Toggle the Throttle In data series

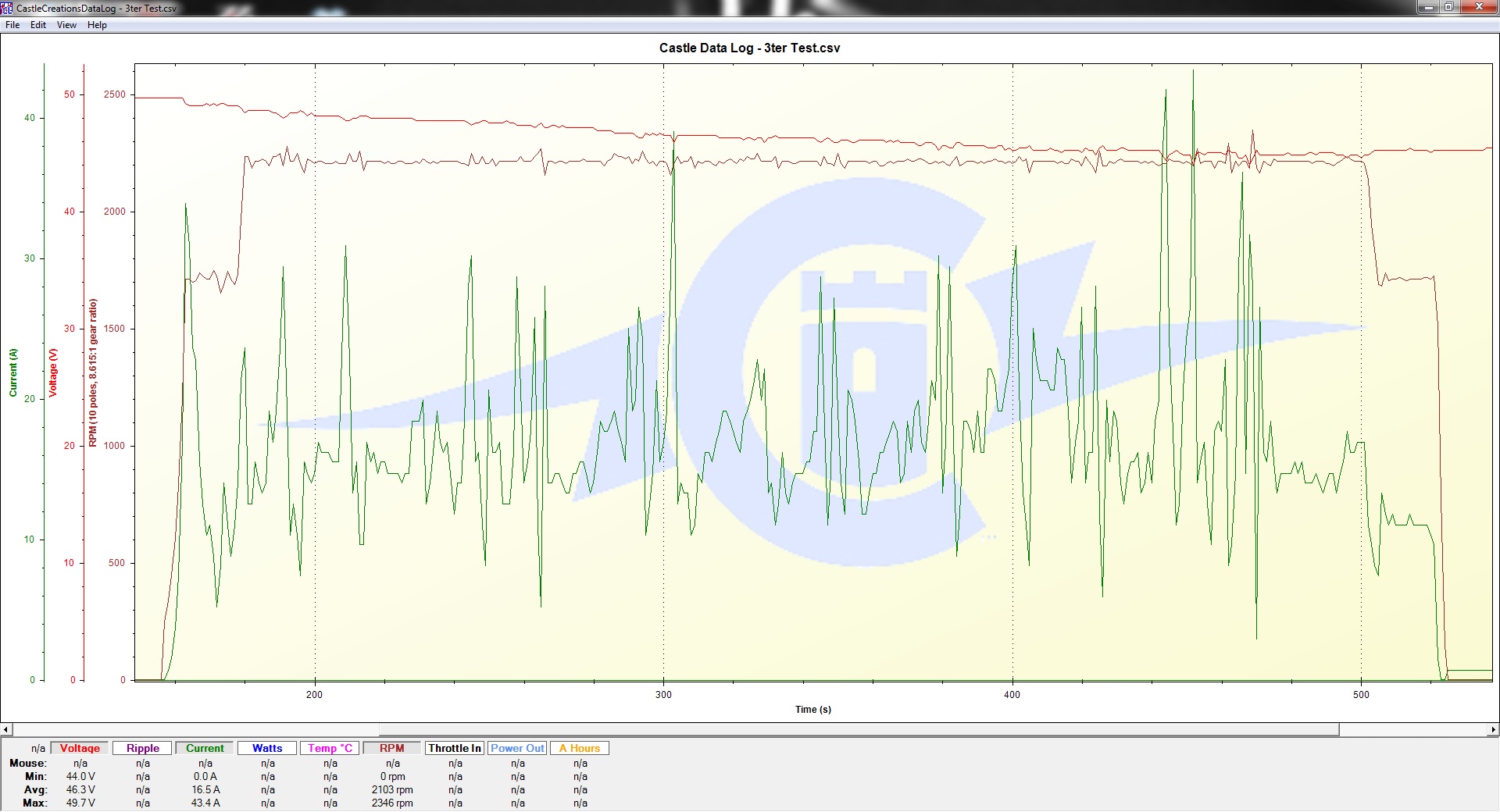[455, 748]
